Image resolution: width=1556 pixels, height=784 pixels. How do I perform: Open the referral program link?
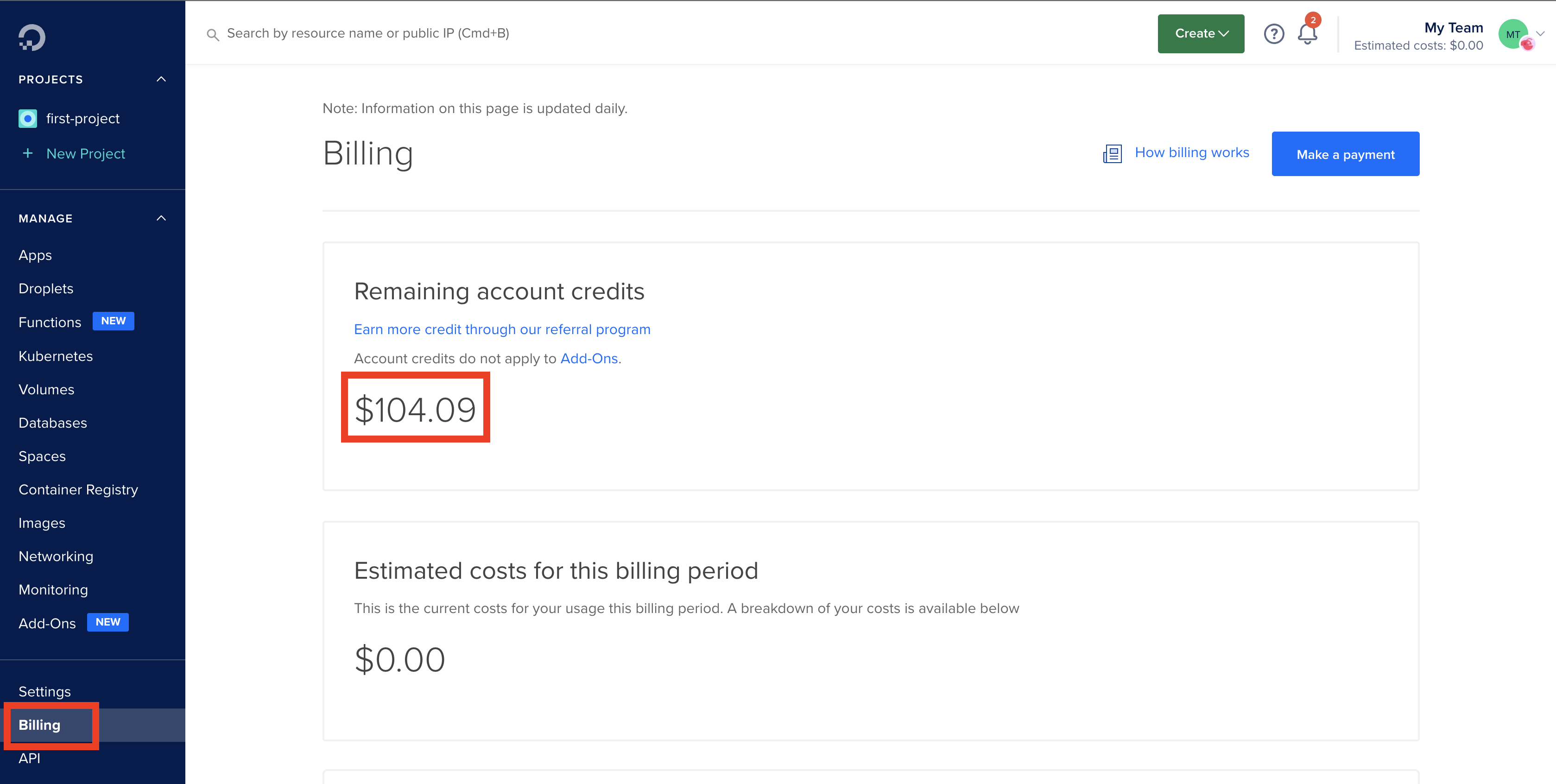(502, 329)
